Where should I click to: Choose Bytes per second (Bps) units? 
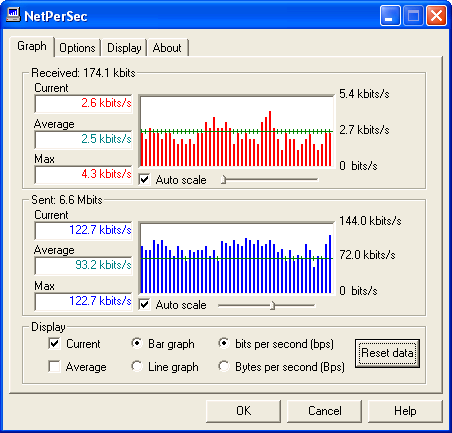coord(224,366)
